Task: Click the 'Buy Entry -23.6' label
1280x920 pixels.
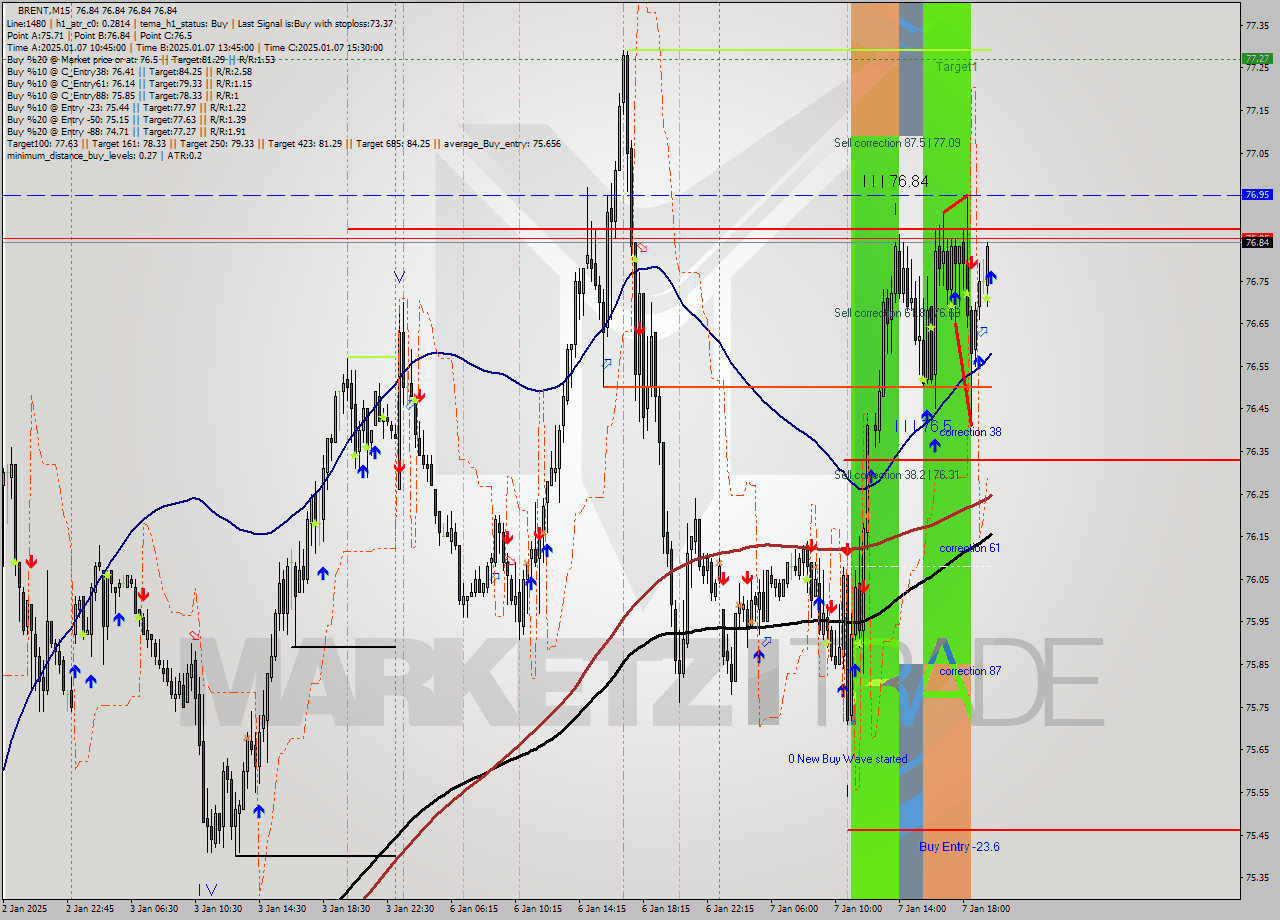Action: click(959, 846)
